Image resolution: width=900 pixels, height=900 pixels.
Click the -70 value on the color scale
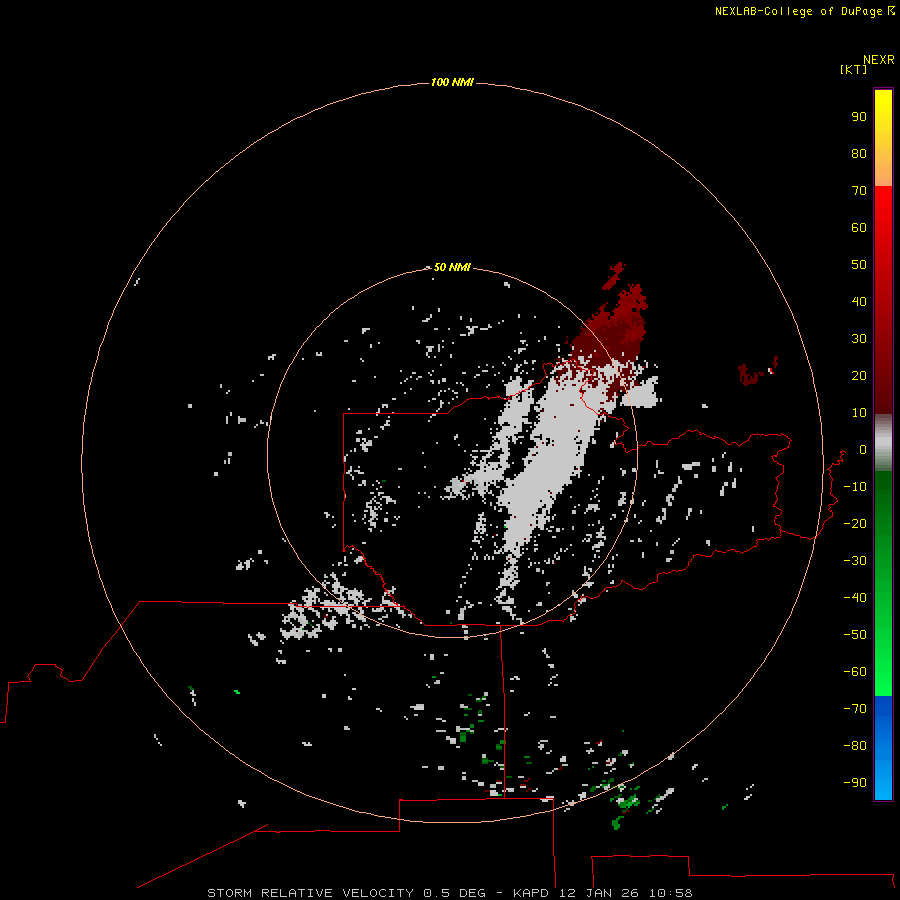[x=855, y=708]
